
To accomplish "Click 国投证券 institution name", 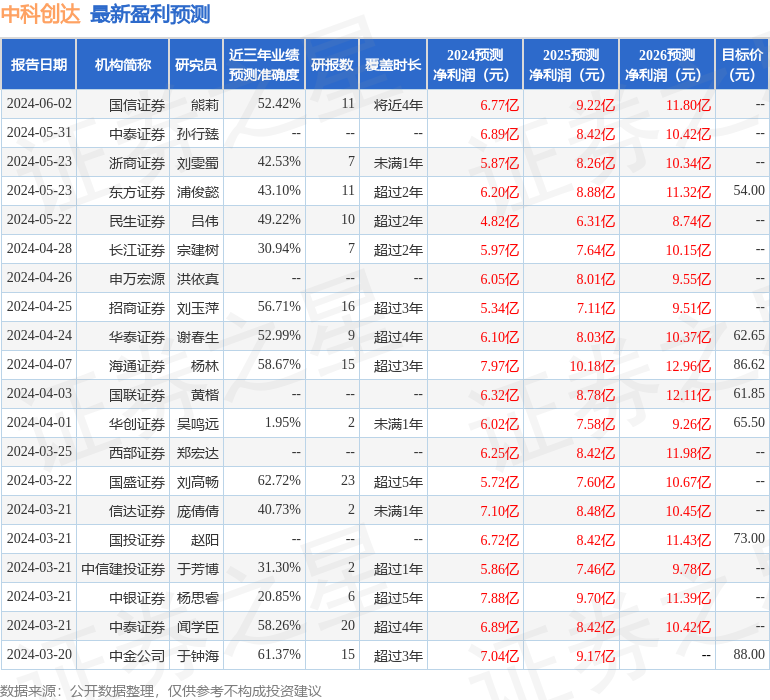I will (x=137, y=540).
